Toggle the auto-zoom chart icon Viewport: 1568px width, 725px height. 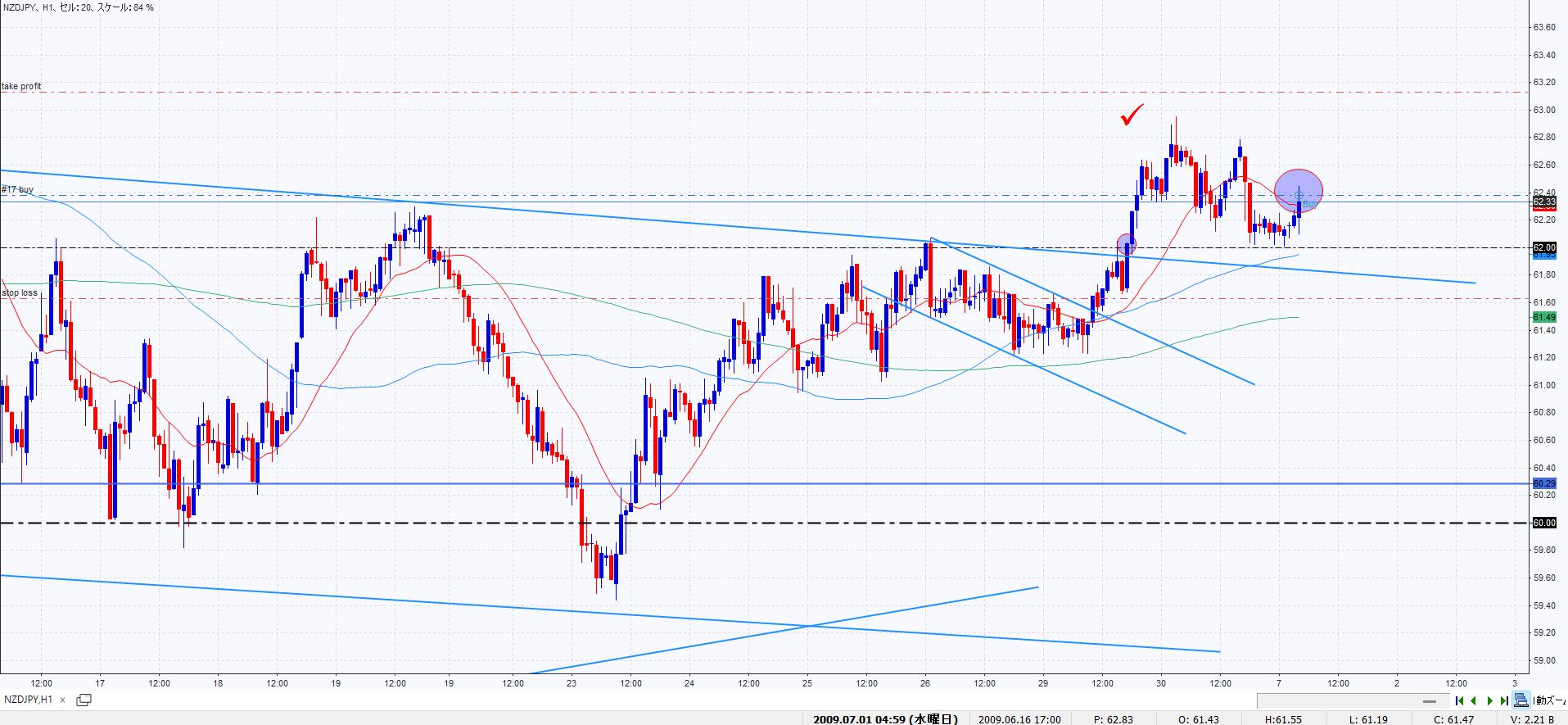coord(1521,700)
